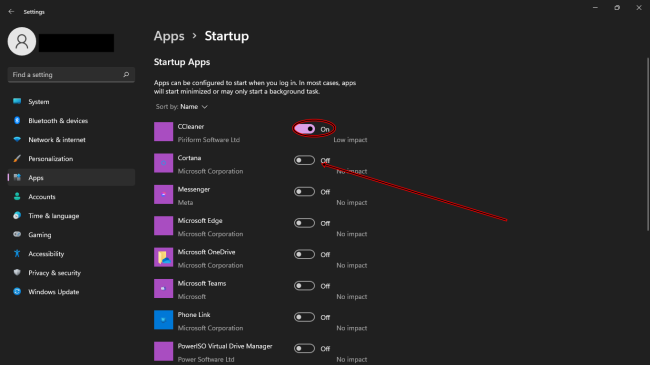Select the Apps sidebar category
The image size is (650, 365).
coord(71,178)
